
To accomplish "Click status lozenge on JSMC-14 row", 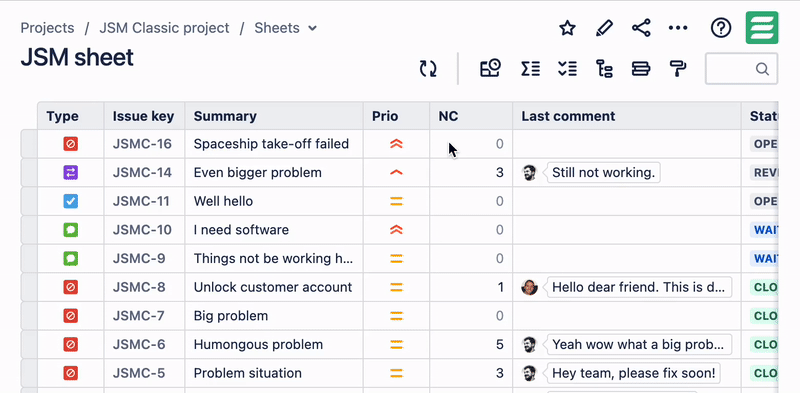I will pyautogui.click(x=764, y=173).
